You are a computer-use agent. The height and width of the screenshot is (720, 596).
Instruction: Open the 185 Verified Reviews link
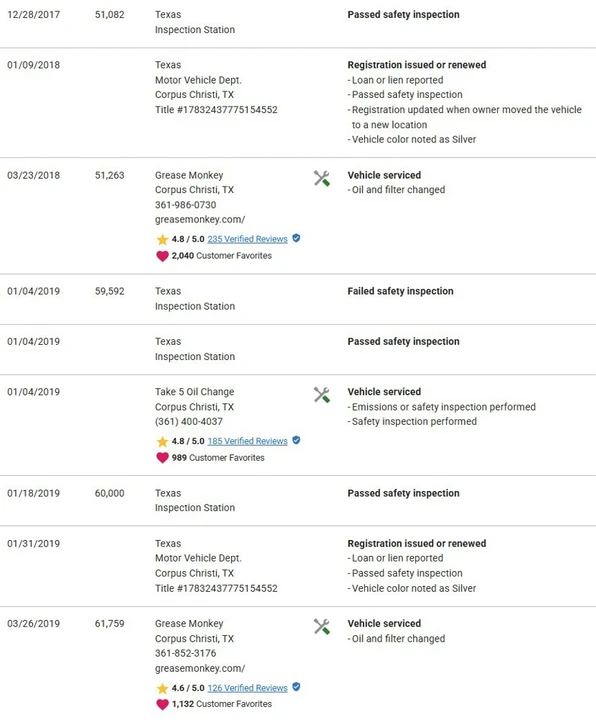[x=247, y=441]
